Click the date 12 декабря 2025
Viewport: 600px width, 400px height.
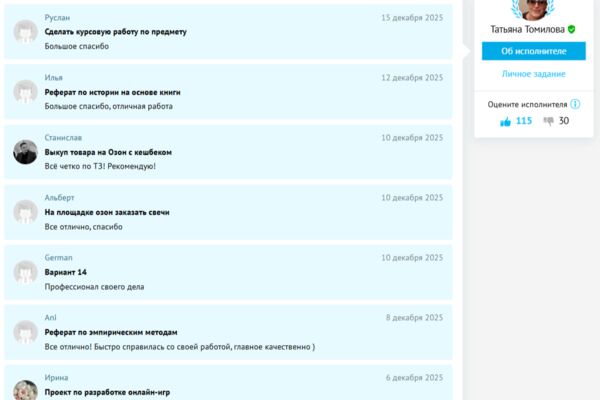[412, 78]
